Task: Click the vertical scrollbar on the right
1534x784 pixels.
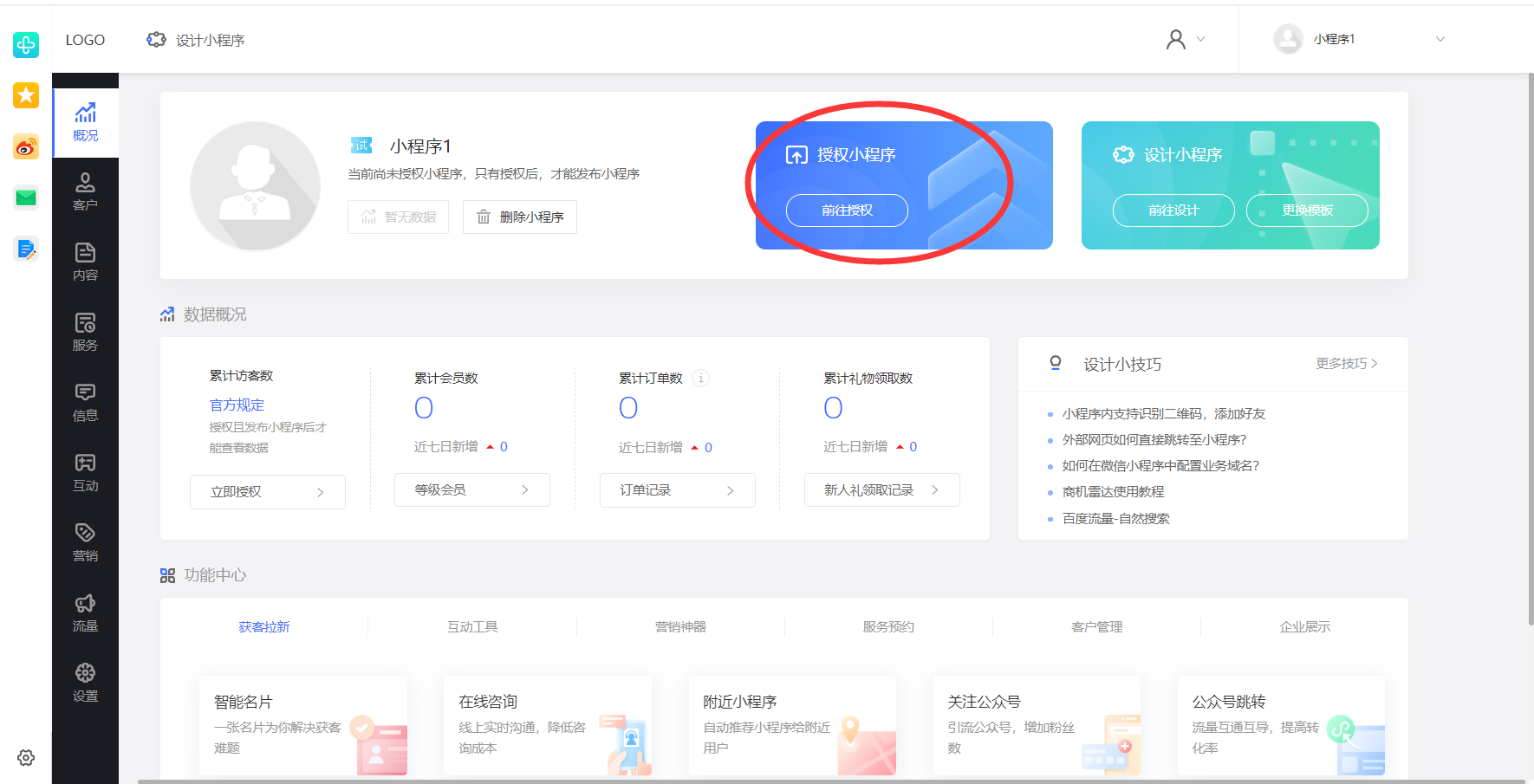Action: [1531, 349]
